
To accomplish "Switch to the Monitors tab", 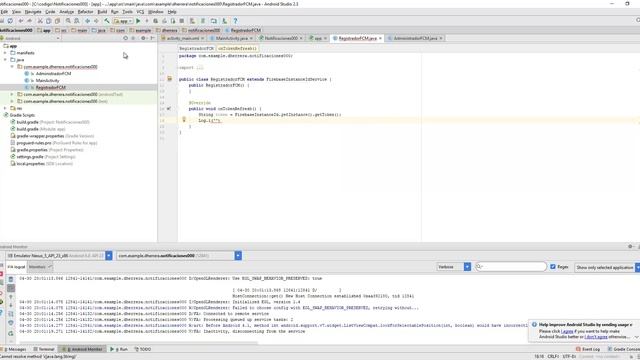I will click(40, 267).
